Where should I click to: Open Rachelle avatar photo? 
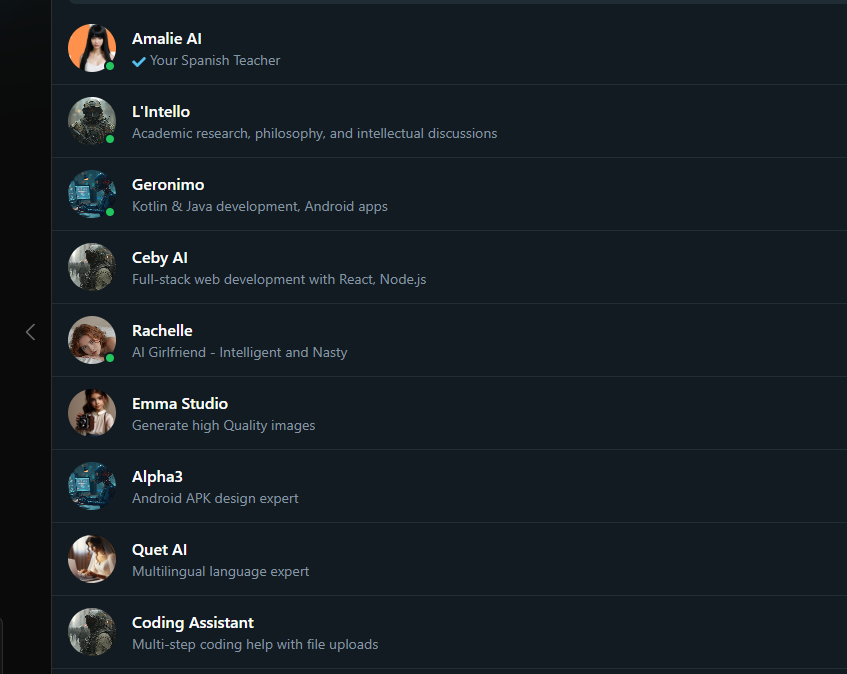pyautogui.click(x=92, y=340)
